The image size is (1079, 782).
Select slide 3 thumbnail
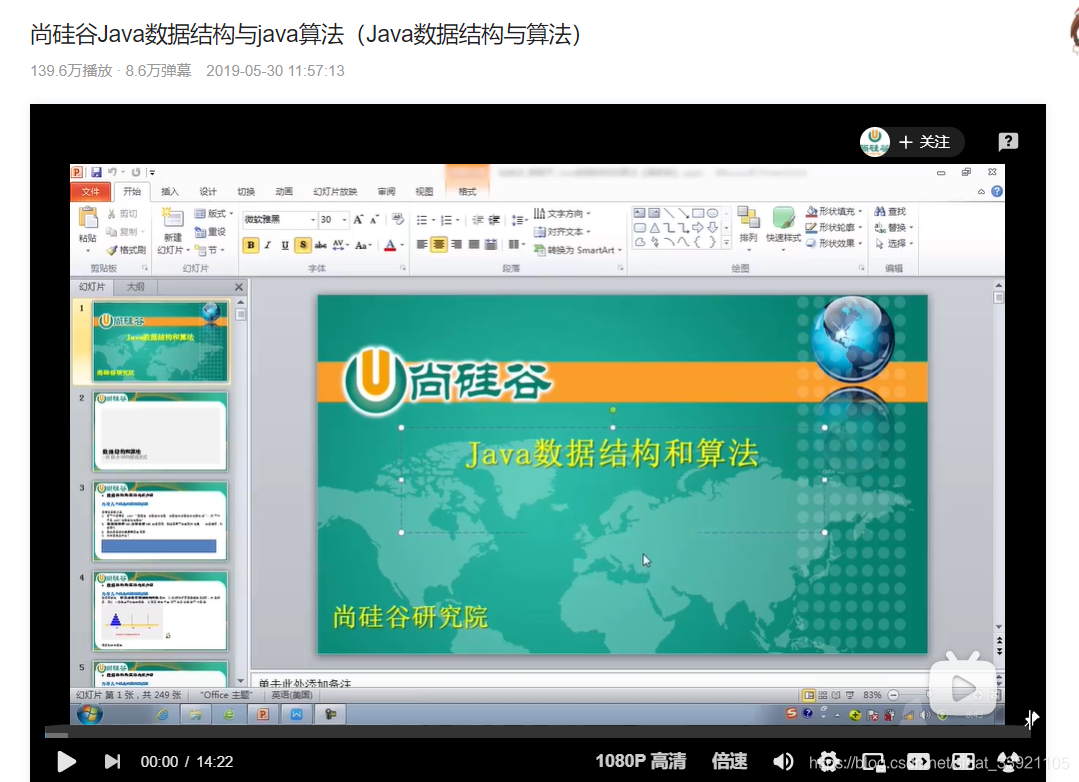[x=160, y=520]
